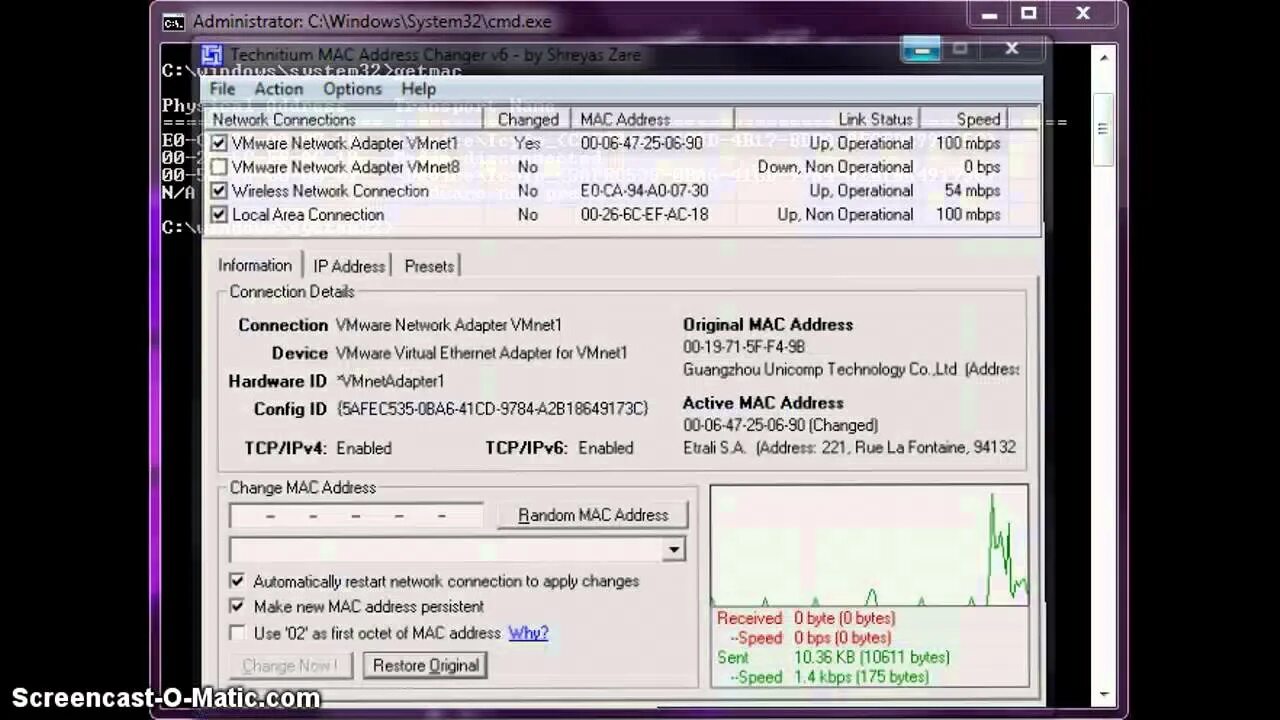Click the network traffic graph

[x=869, y=546]
